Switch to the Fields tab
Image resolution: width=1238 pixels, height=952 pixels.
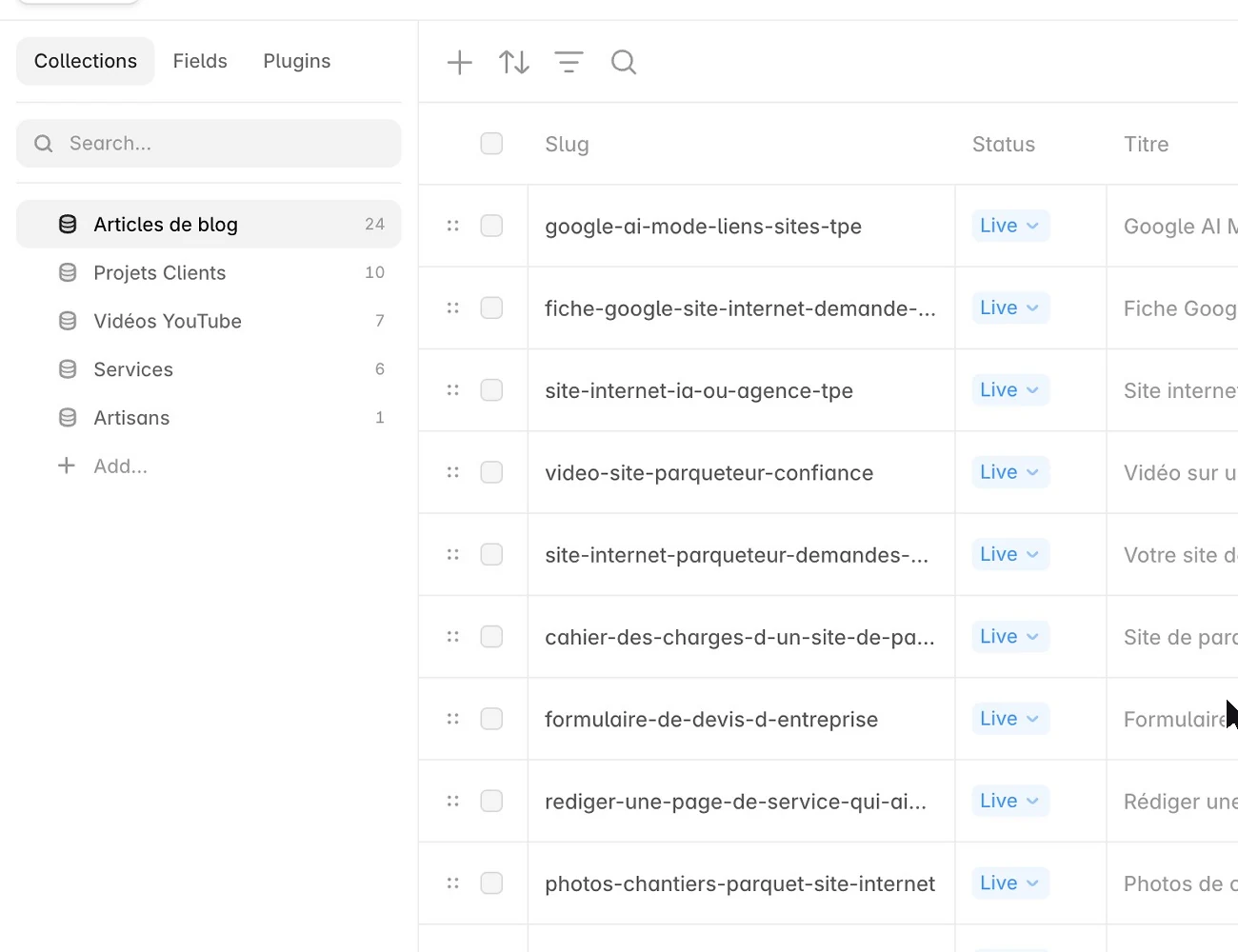coord(200,61)
